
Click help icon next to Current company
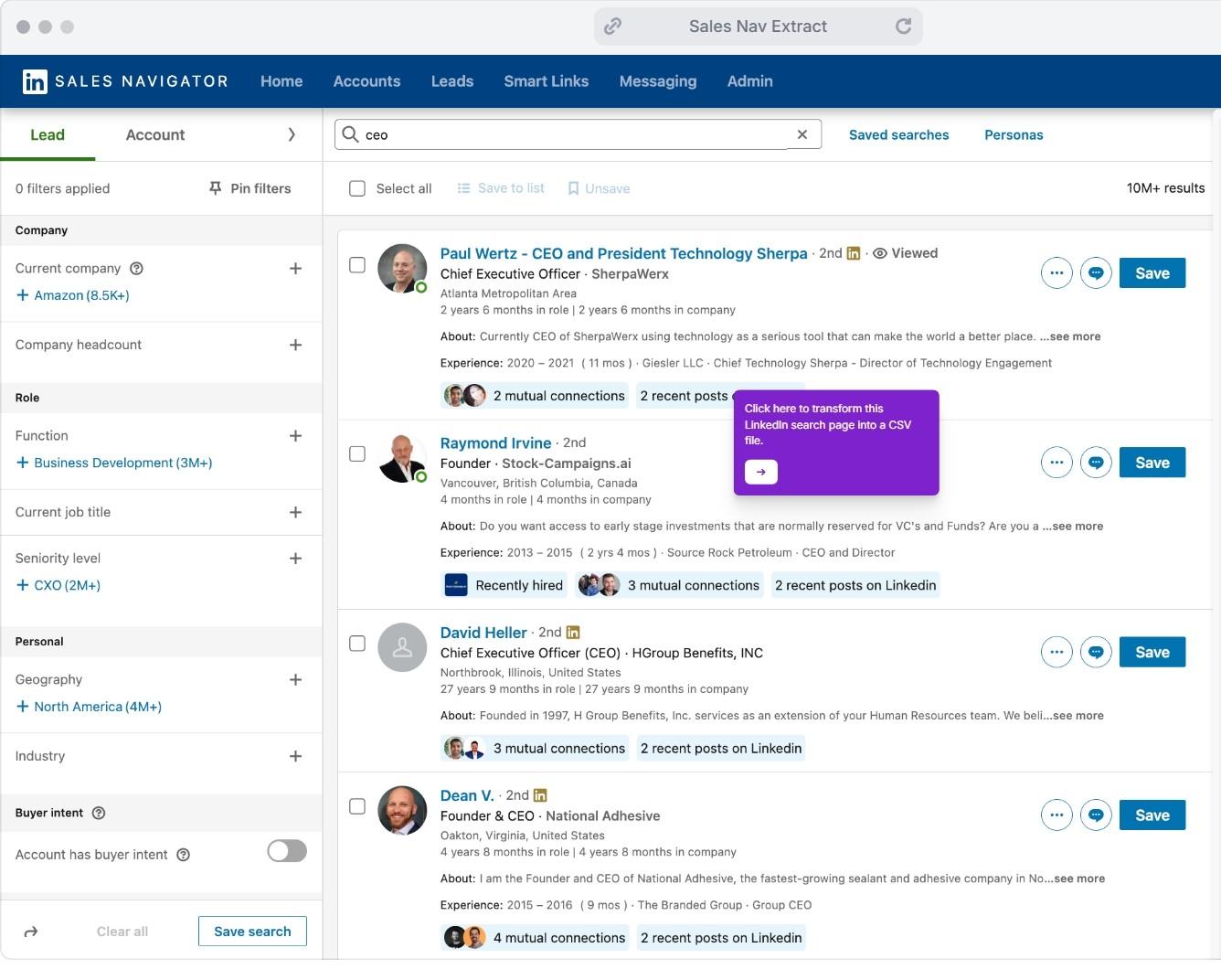[137, 269]
